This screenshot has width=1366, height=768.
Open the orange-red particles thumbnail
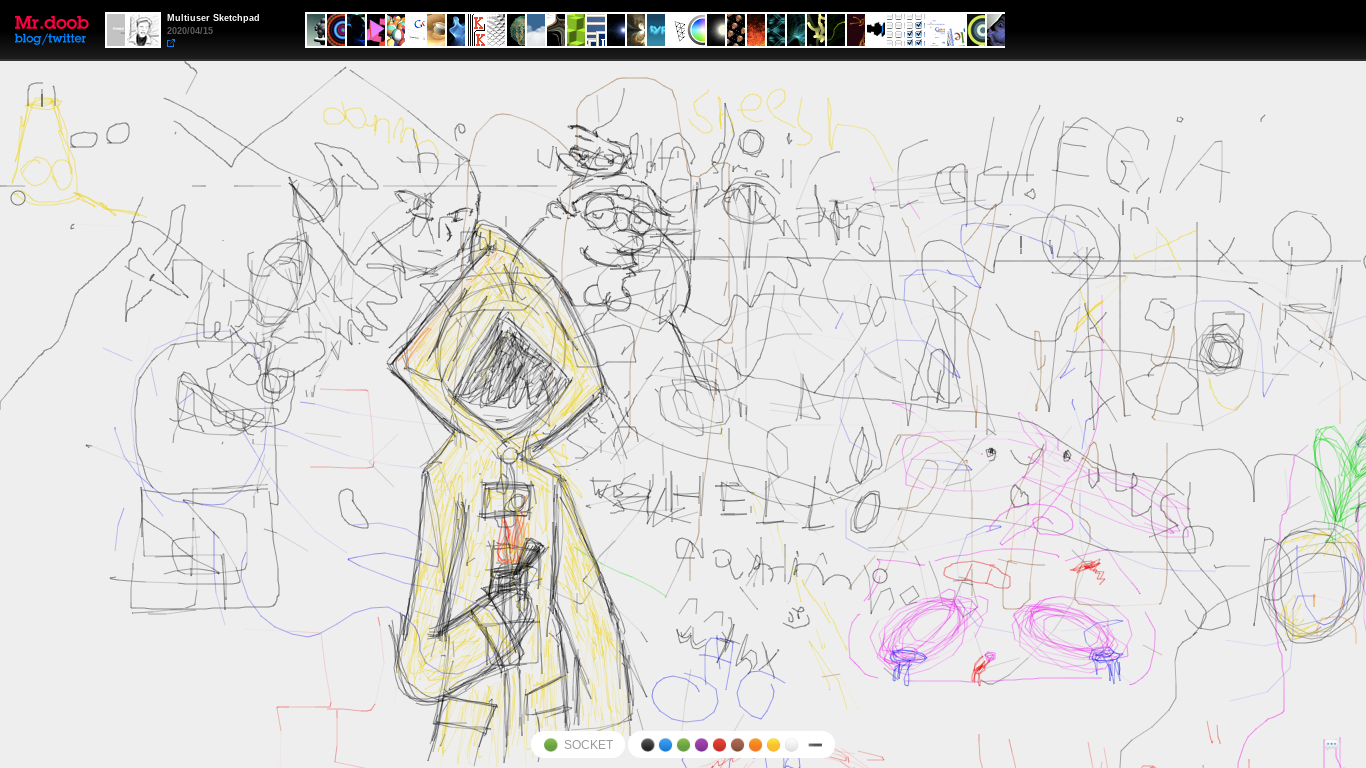(x=756, y=30)
